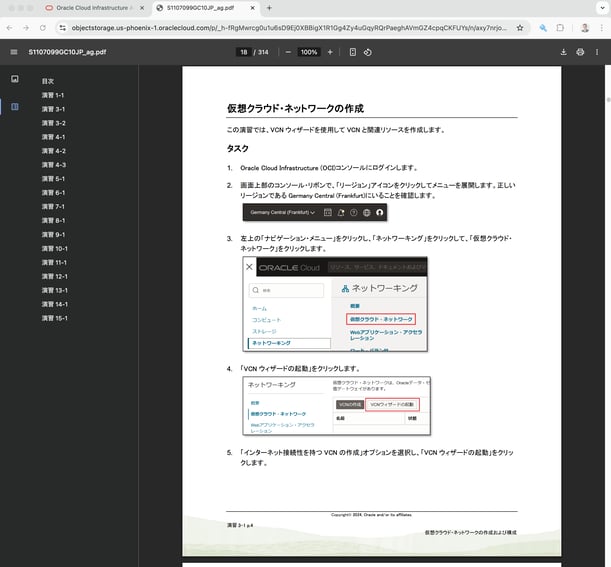611x567 pixels.
Task: Bookmark this page with the star icon
Action: 520,28
